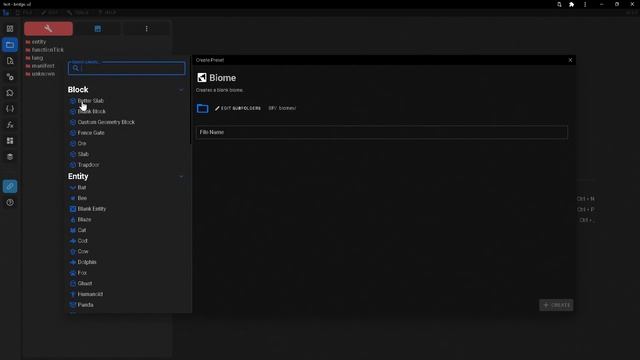The image size is (640, 360).
Task: Open the widgets sidebar icon
Action: 10,141
